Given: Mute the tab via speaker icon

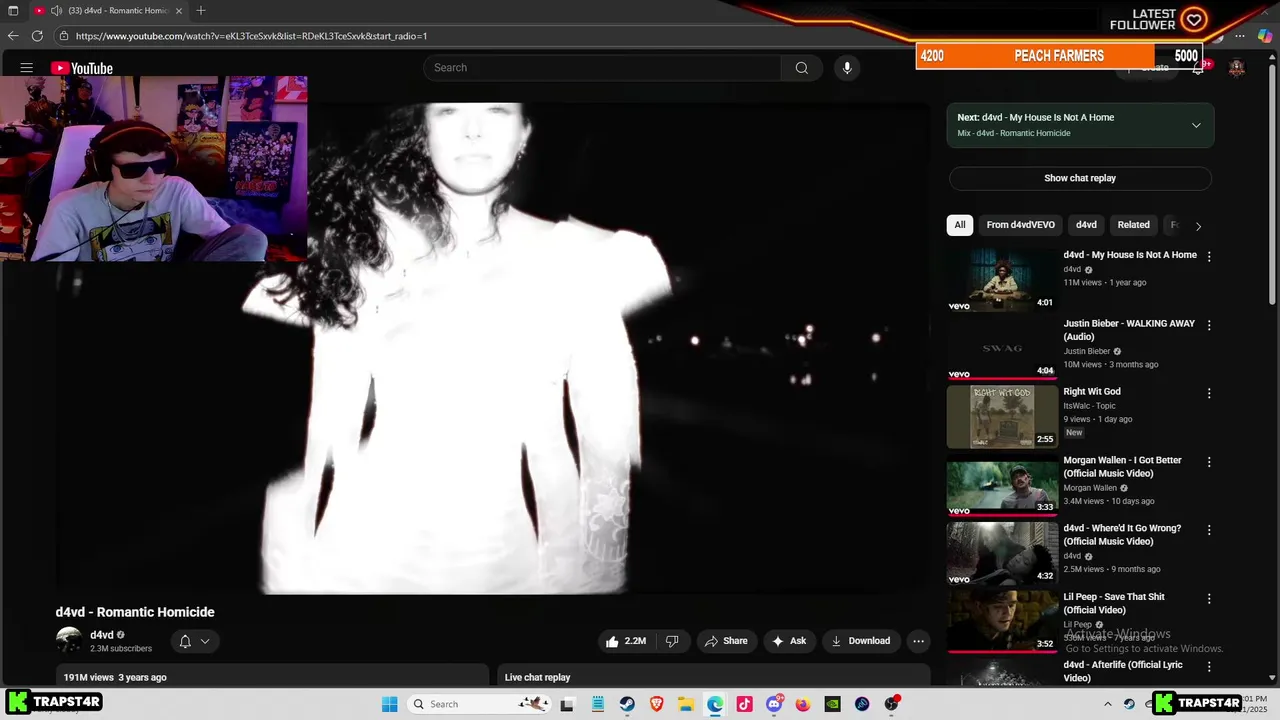Looking at the screenshot, I should pyautogui.click(x=56, y=11).
